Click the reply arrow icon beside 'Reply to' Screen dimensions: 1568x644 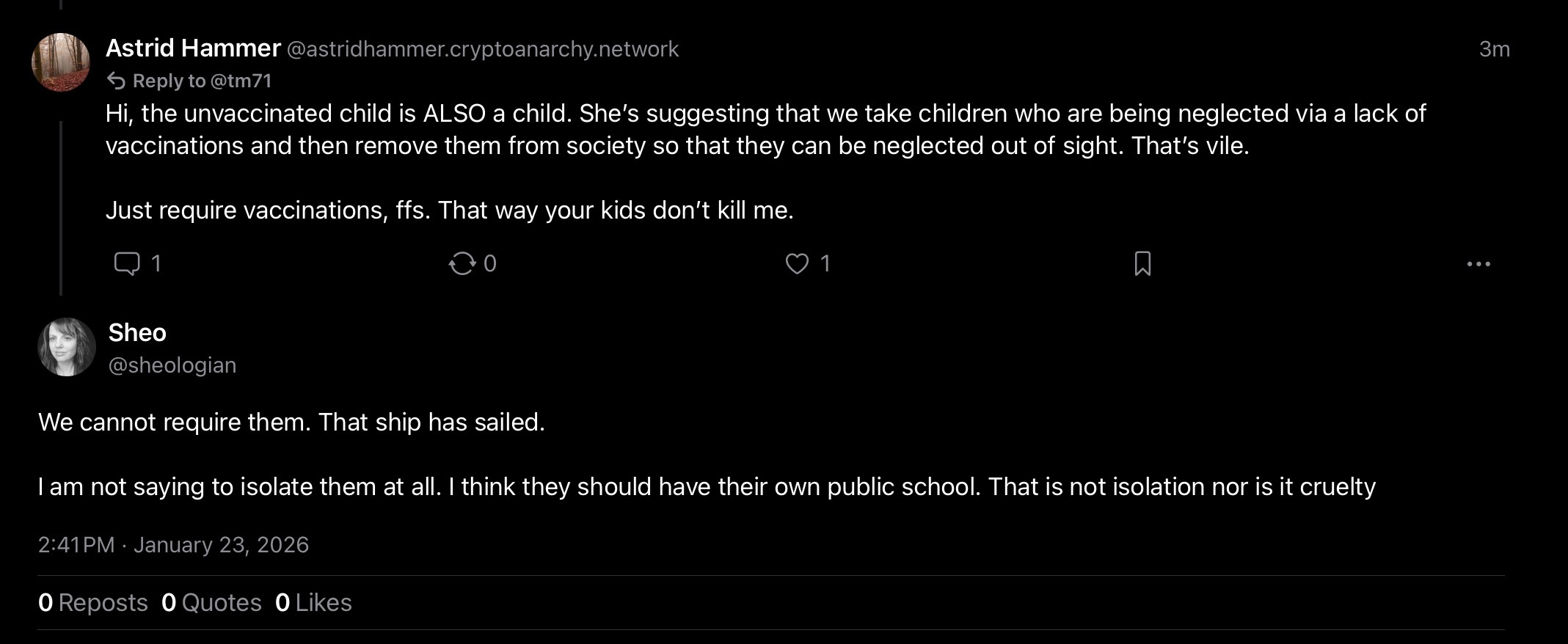(x=116, y=81)
